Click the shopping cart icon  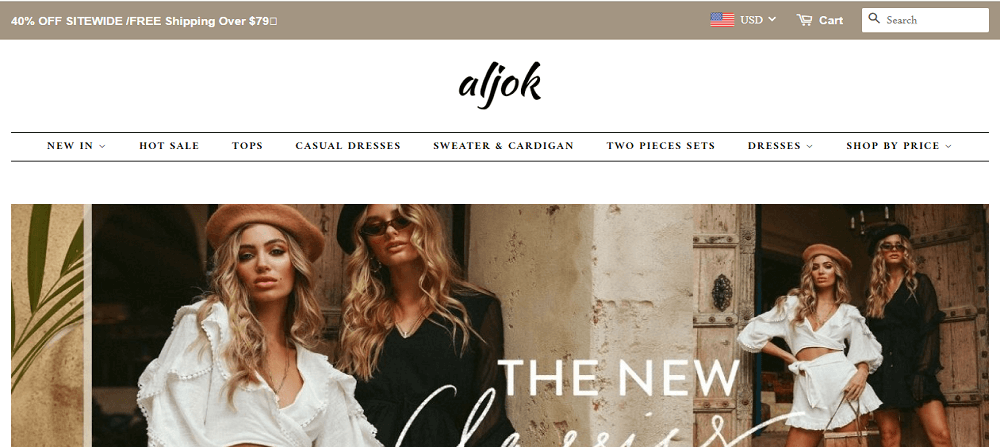804,20
